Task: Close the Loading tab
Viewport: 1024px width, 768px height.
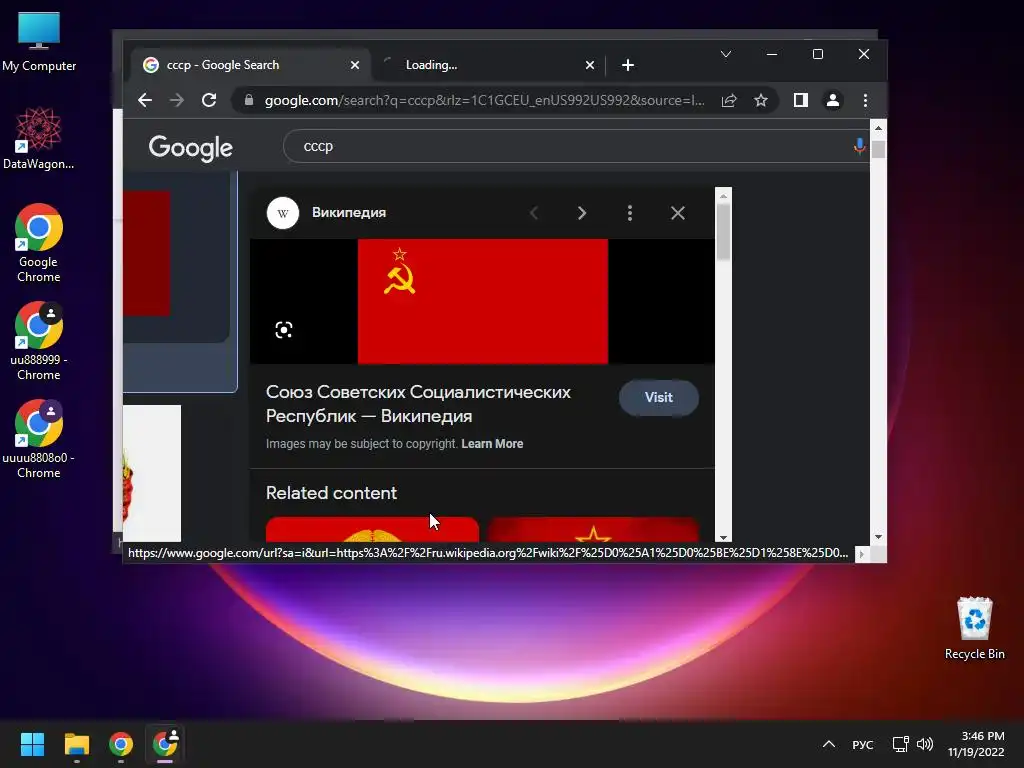Action: 590,65
